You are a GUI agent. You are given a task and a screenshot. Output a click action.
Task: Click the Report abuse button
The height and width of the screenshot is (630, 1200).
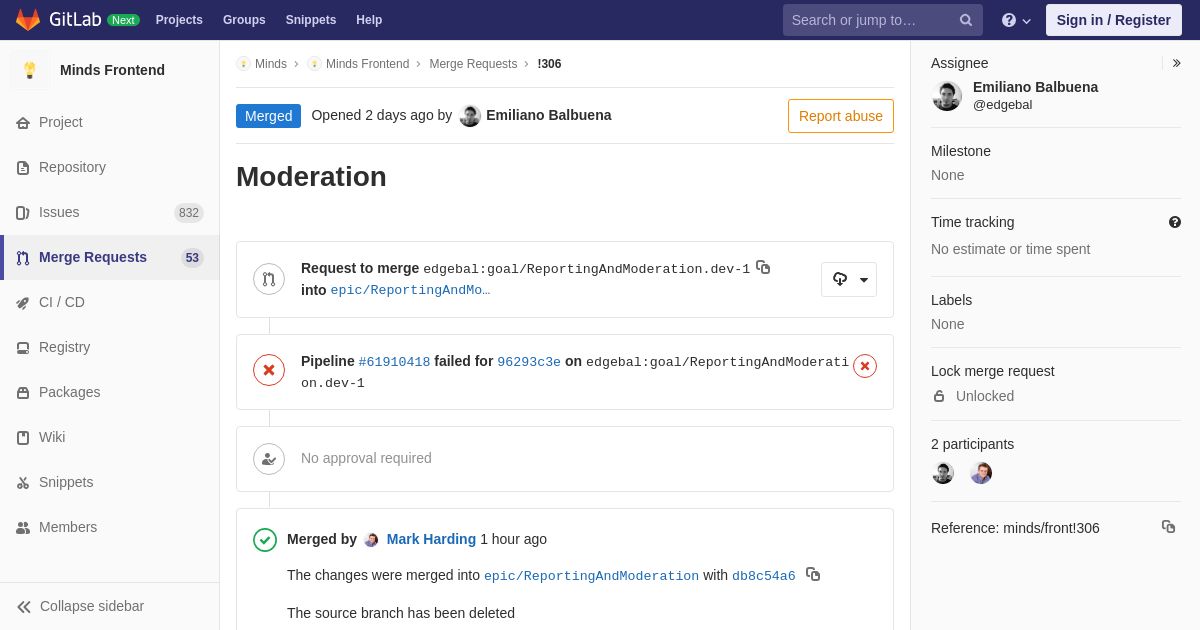pyautogui.click(x=841, y=116)
